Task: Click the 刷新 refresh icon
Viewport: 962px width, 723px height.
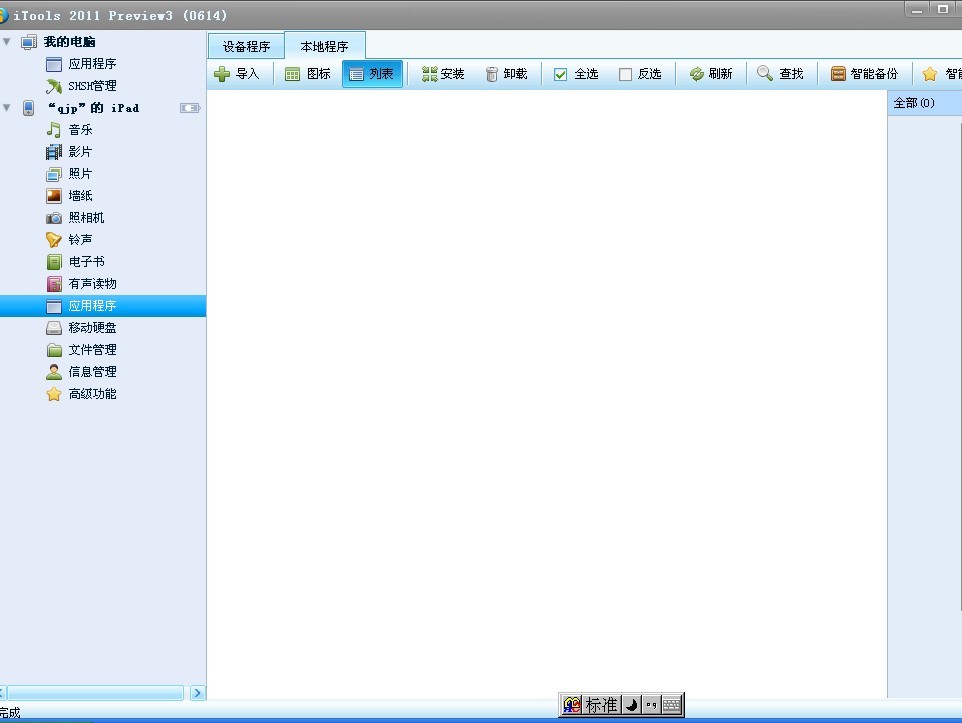Action: [x=697, y=74]
